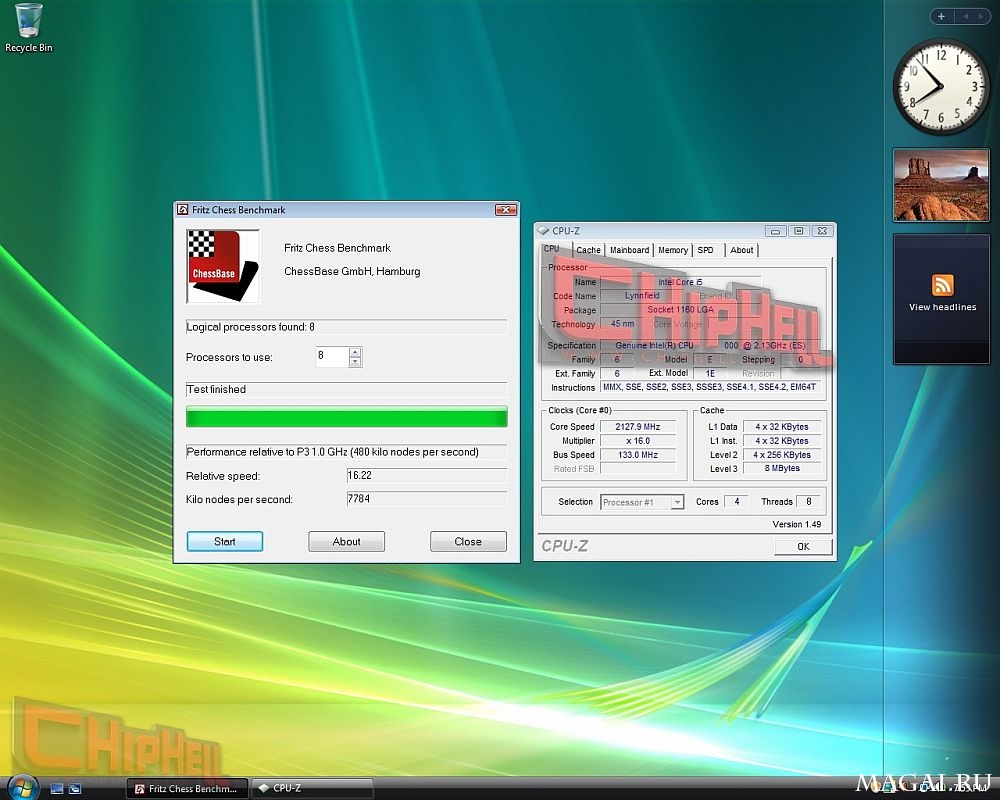Switch to the Cache tab in CPU-Z
This screenshot has width=1000, height=800.
coord(588,250)
